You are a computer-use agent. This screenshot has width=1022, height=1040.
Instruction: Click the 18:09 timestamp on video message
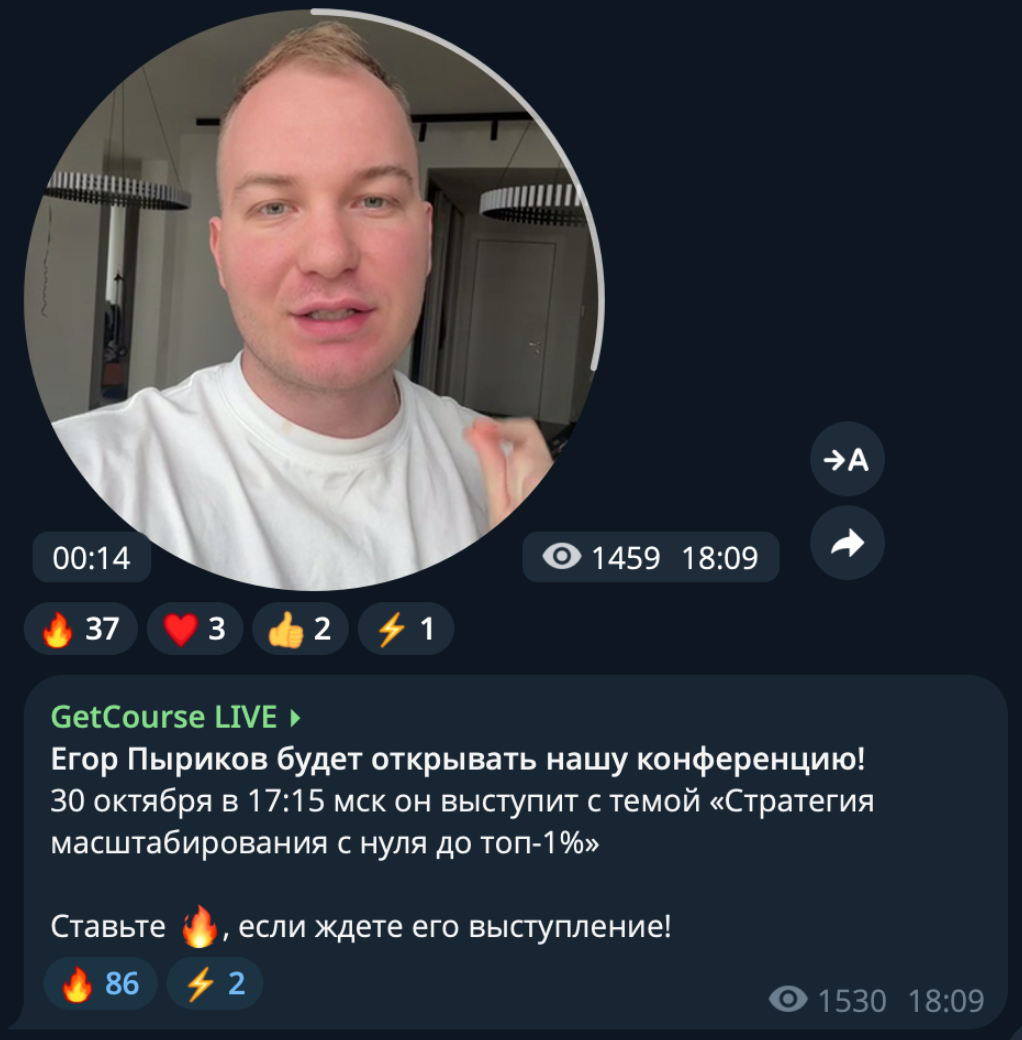pyautogui.click(x=720, y=558)
